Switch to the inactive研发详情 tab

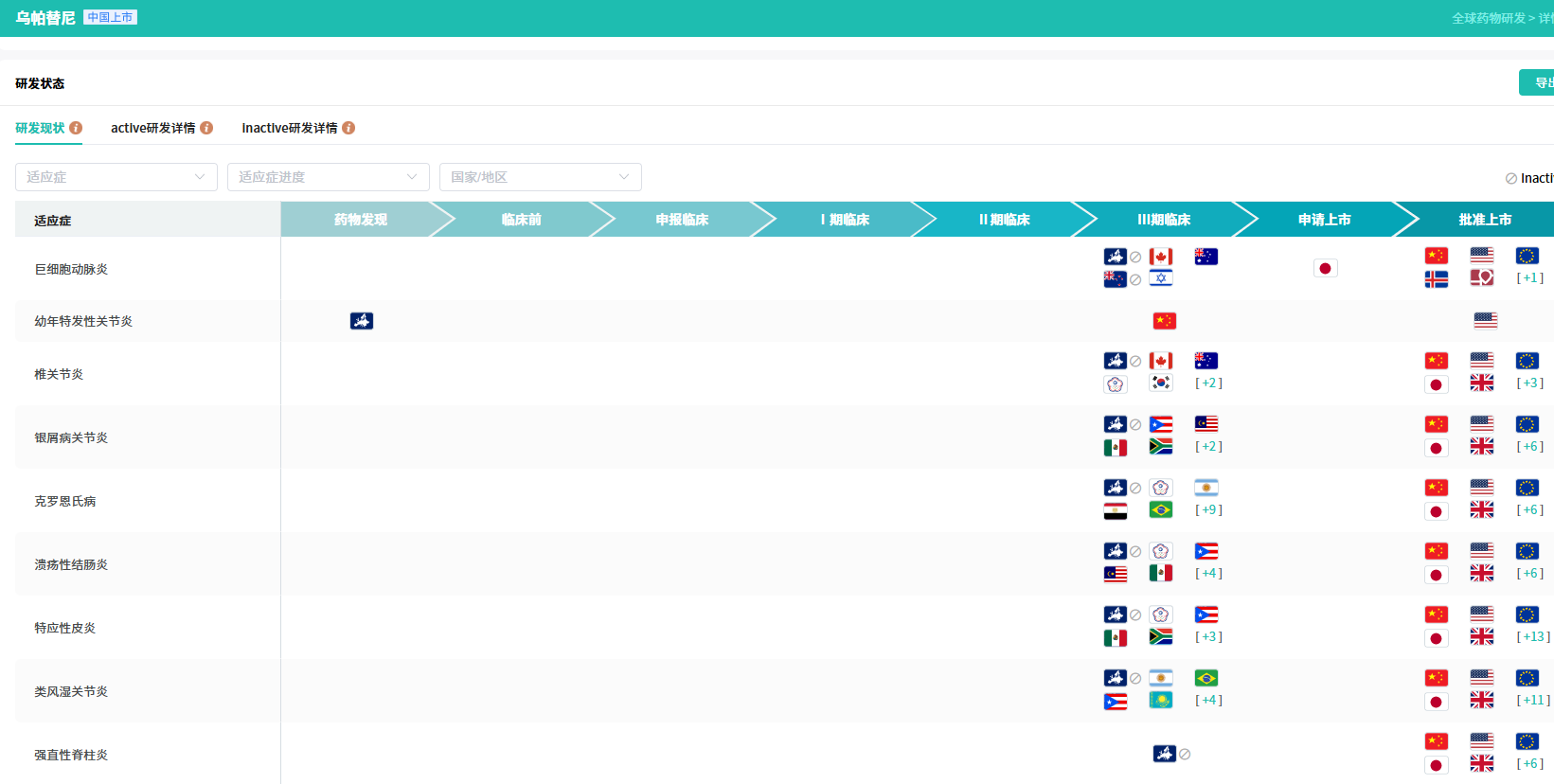point(289,128)
